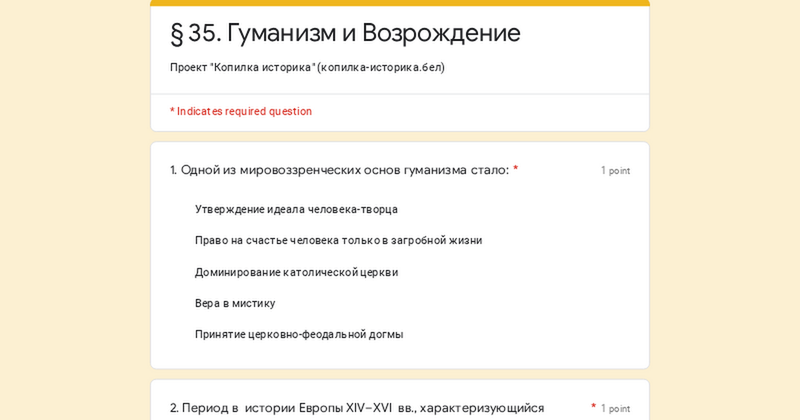This screenshot has width=800, height=420.
Task: Click the "§ 35." section number in title
Action: tap(195, 33)
